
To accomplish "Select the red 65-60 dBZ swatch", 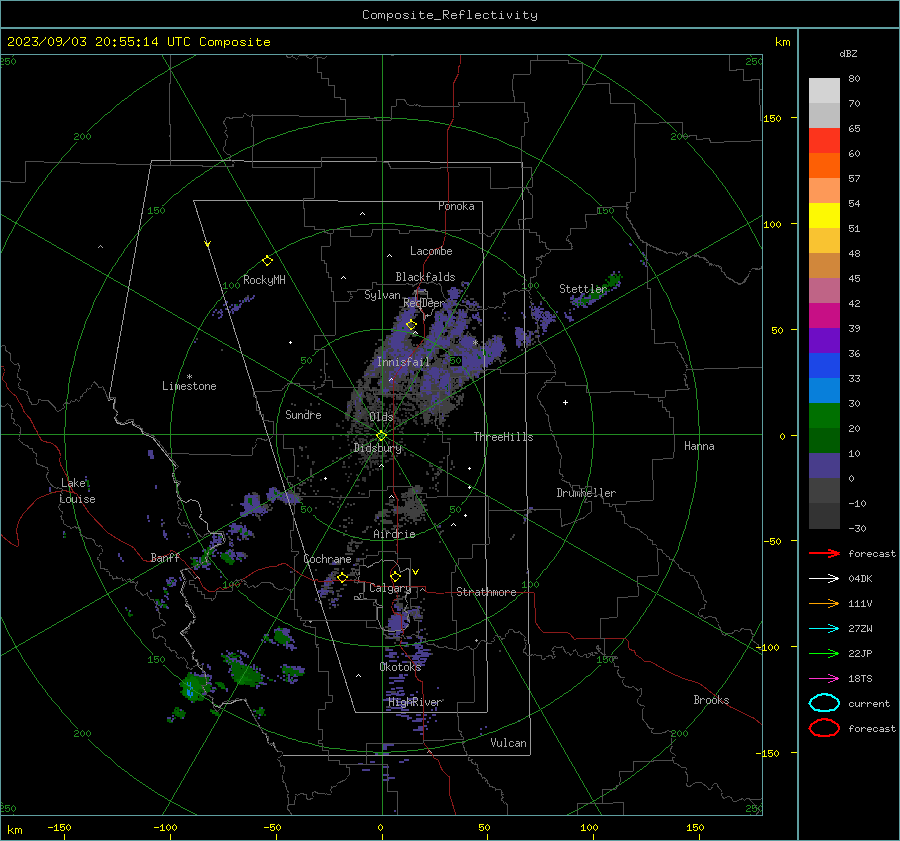I will pyautogui.click(x=824, y=141).
